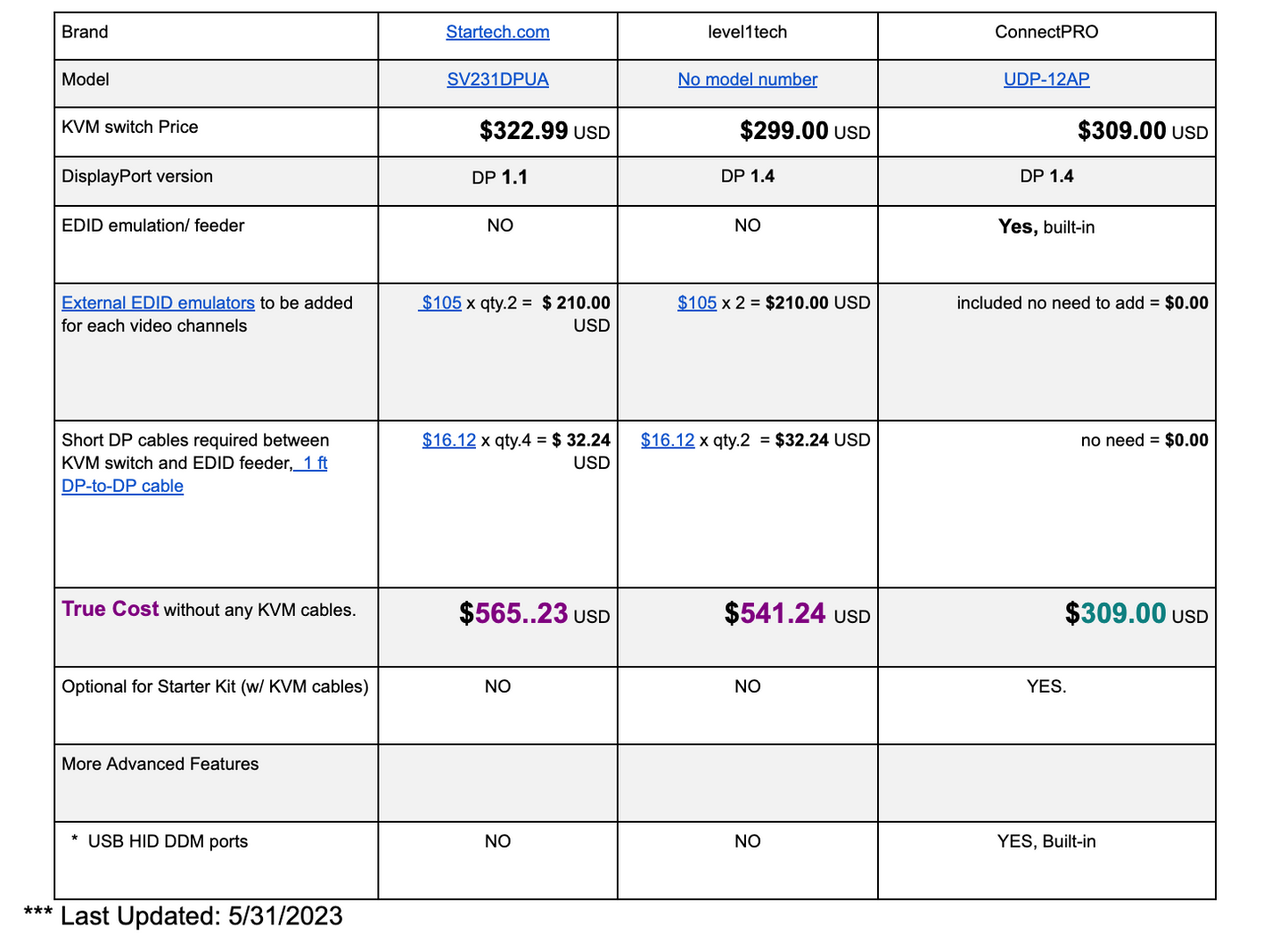Open the Startech.com brand link

497,32
